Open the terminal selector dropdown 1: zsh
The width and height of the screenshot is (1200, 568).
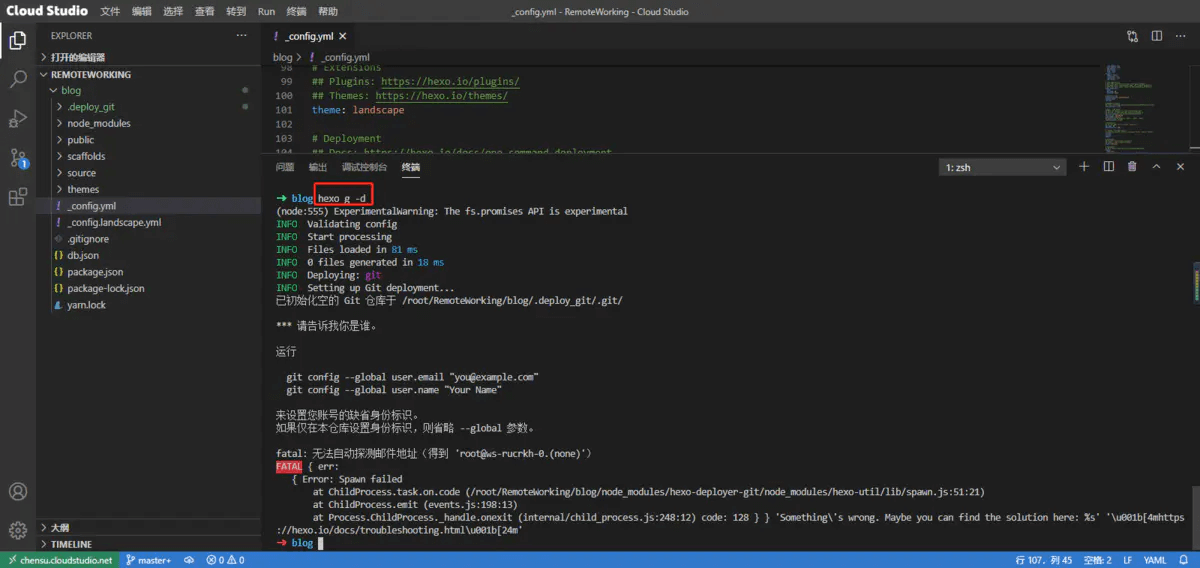click(1003, 167)
